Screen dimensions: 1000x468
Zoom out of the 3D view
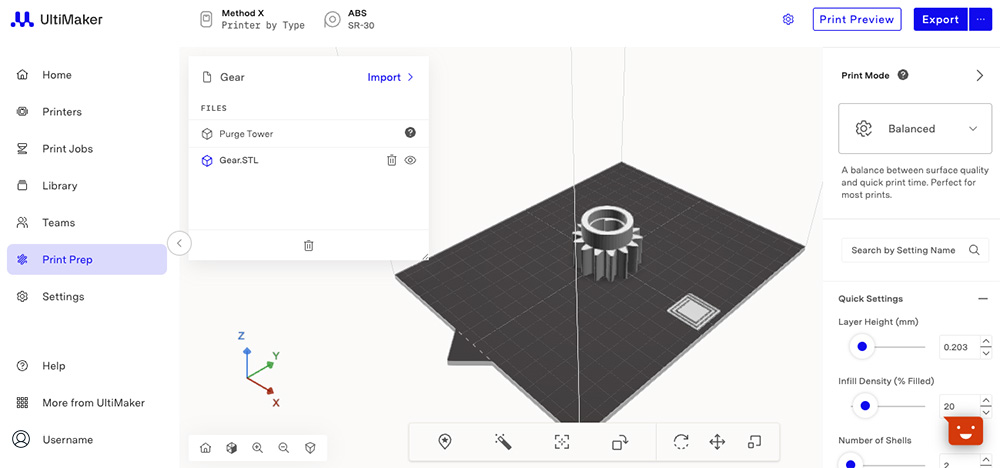pos(284,448)
